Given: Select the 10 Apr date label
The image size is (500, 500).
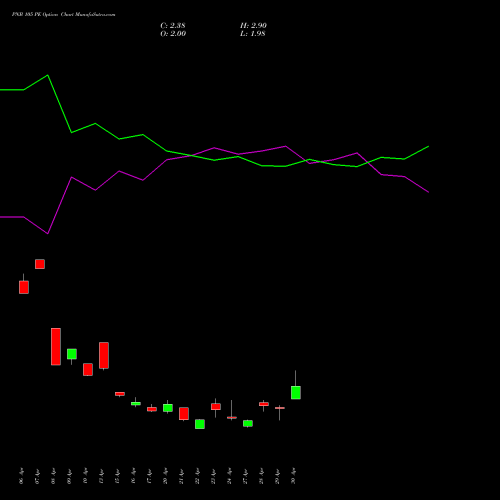Looking at the screenshot, I should [x=86, y=476].
